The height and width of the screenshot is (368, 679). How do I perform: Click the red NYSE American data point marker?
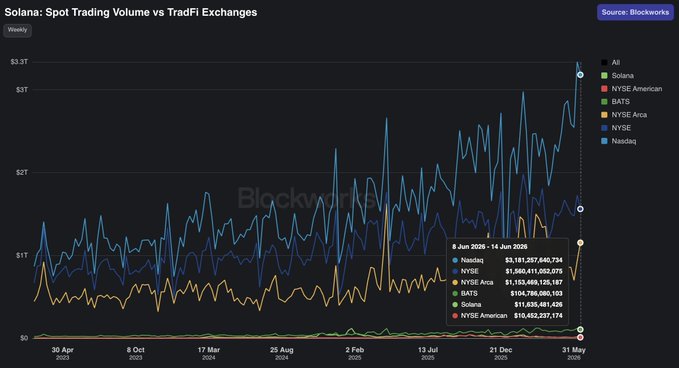coord(580,337)
